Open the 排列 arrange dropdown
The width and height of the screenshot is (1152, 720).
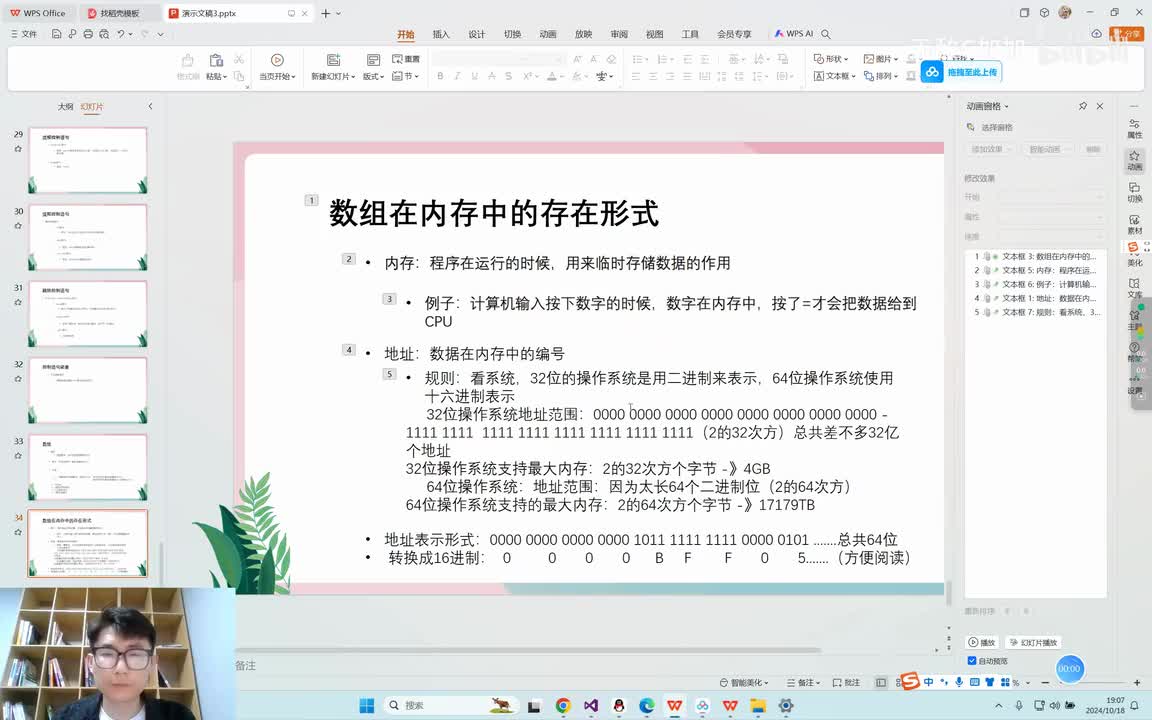(881, 76)
